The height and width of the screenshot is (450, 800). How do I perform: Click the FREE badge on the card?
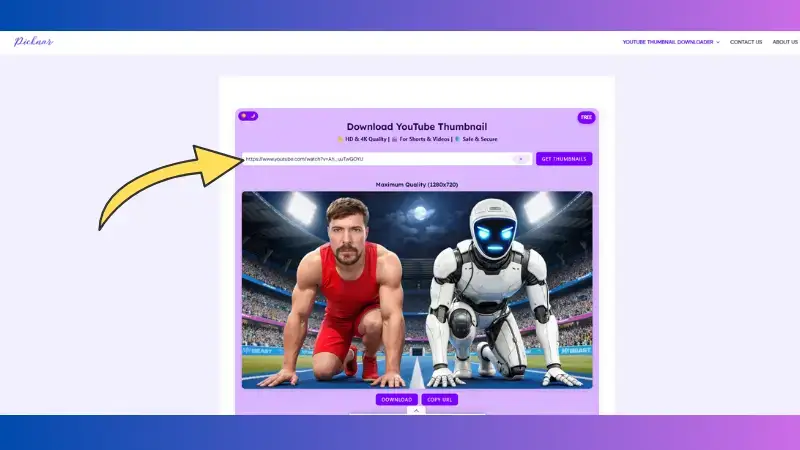(586, 117)
